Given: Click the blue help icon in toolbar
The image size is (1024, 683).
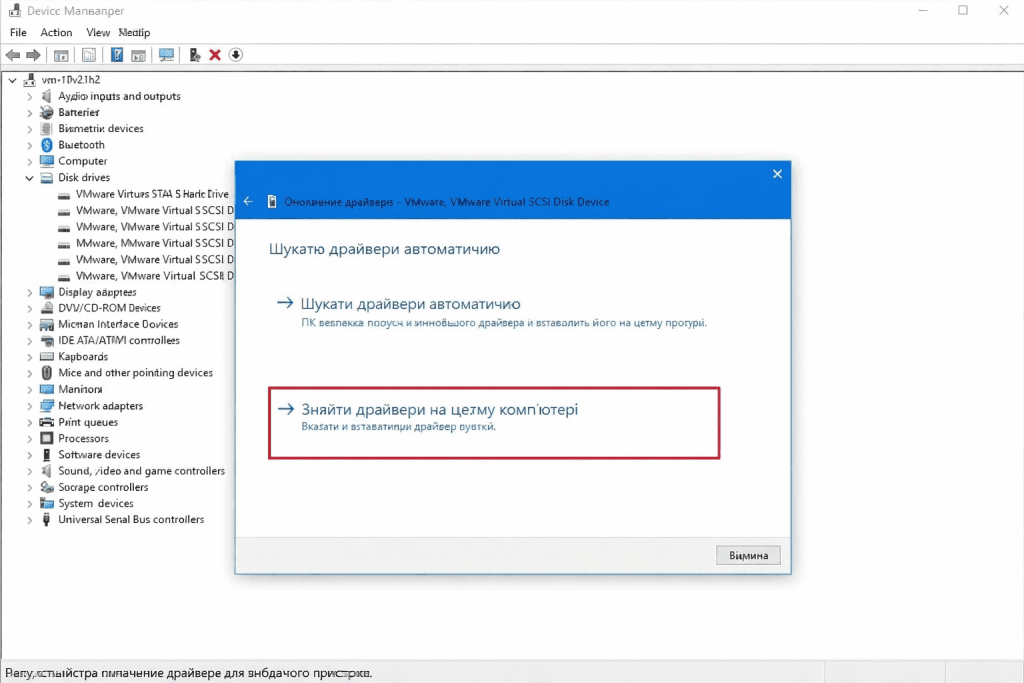Looking at the screenshot, I should pos(117,55).
